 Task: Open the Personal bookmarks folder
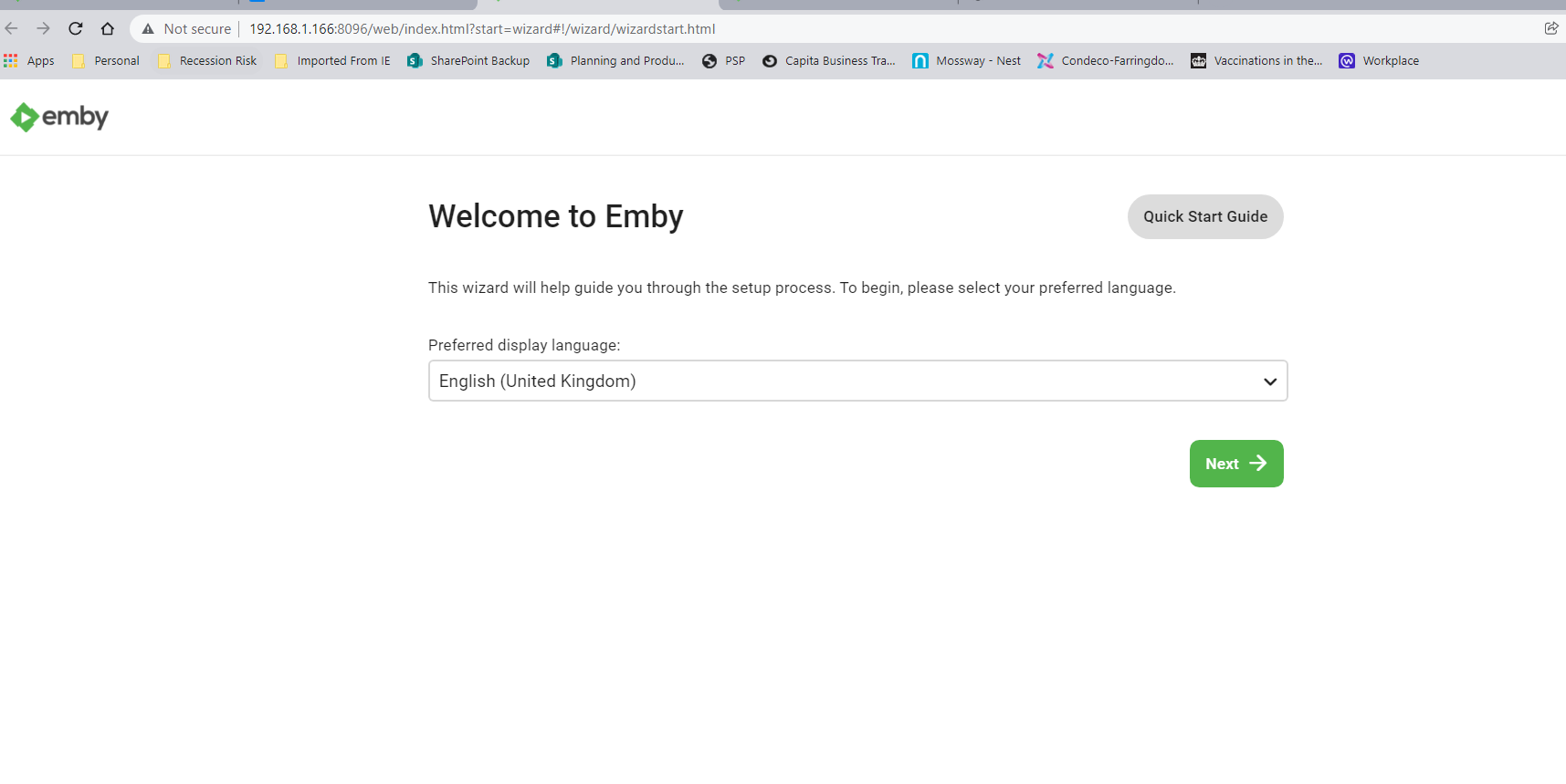tap(106, 61)
